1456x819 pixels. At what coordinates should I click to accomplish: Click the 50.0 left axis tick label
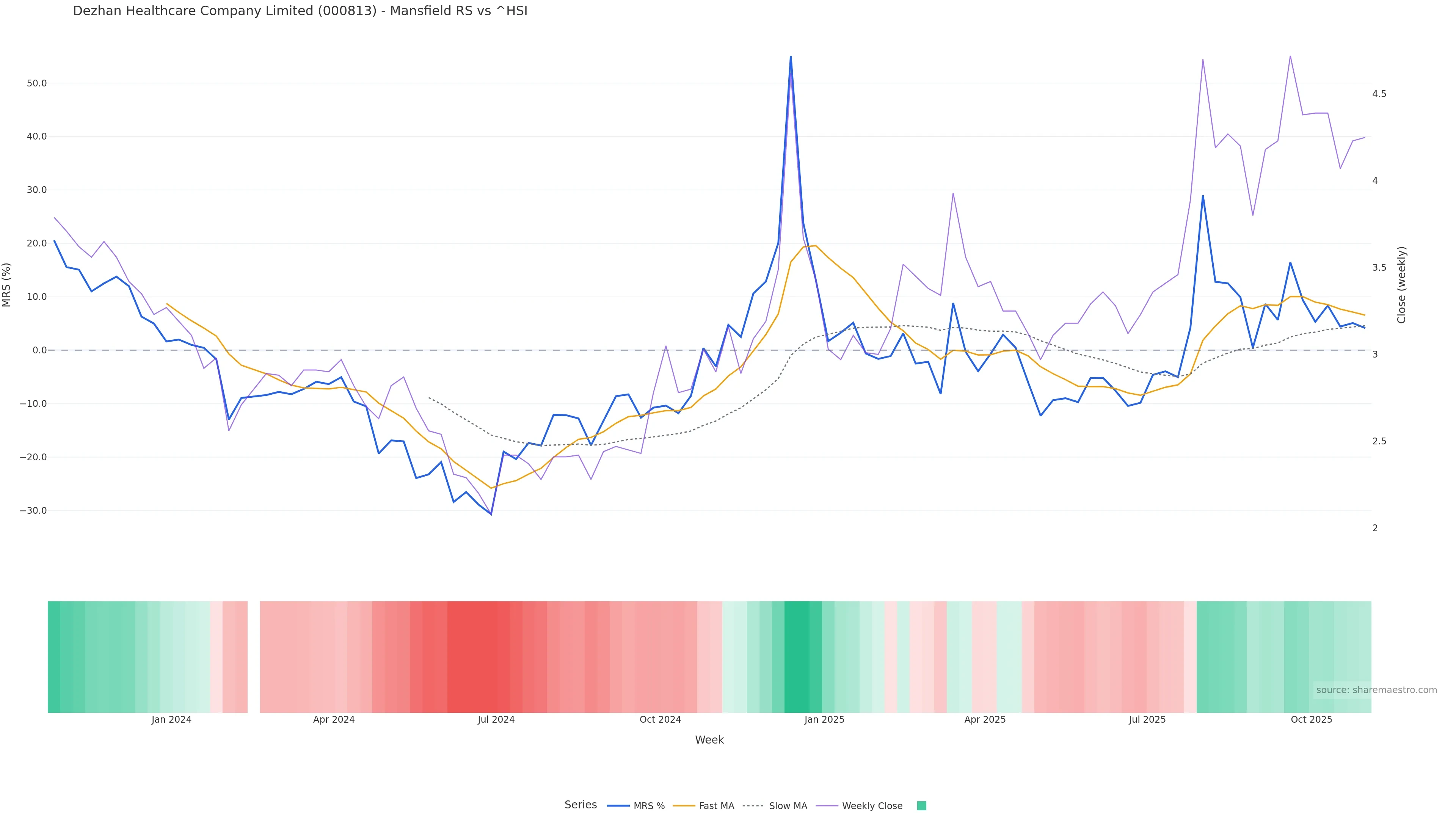click(x=36, y=83)
